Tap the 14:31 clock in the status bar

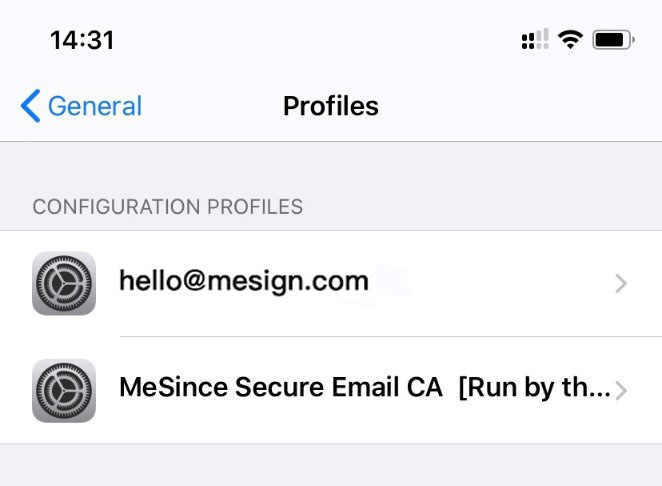pyautogui.click(x=82, y=40)
